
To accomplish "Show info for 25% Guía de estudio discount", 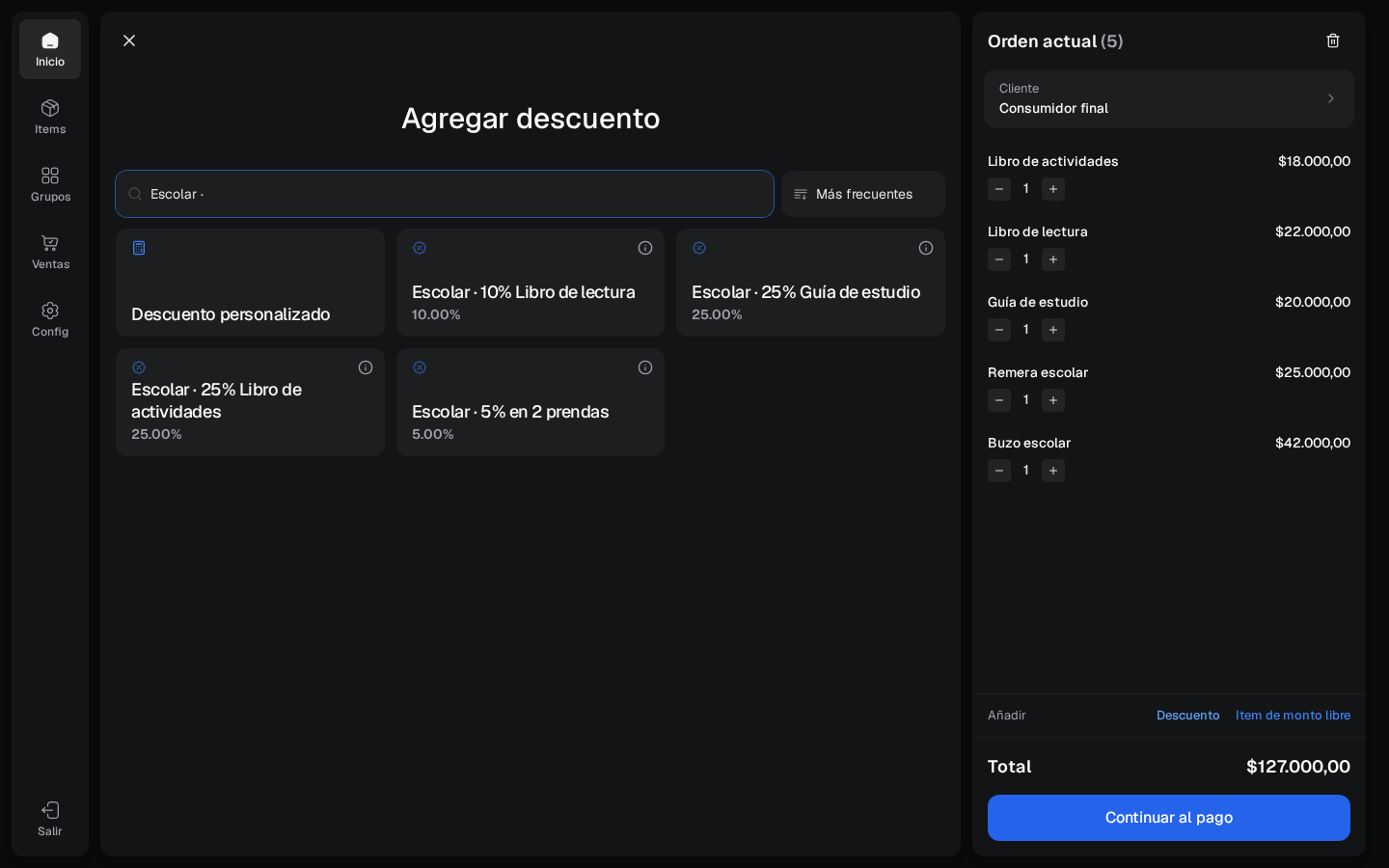I will pyautogui.click(x=926, y=248).
